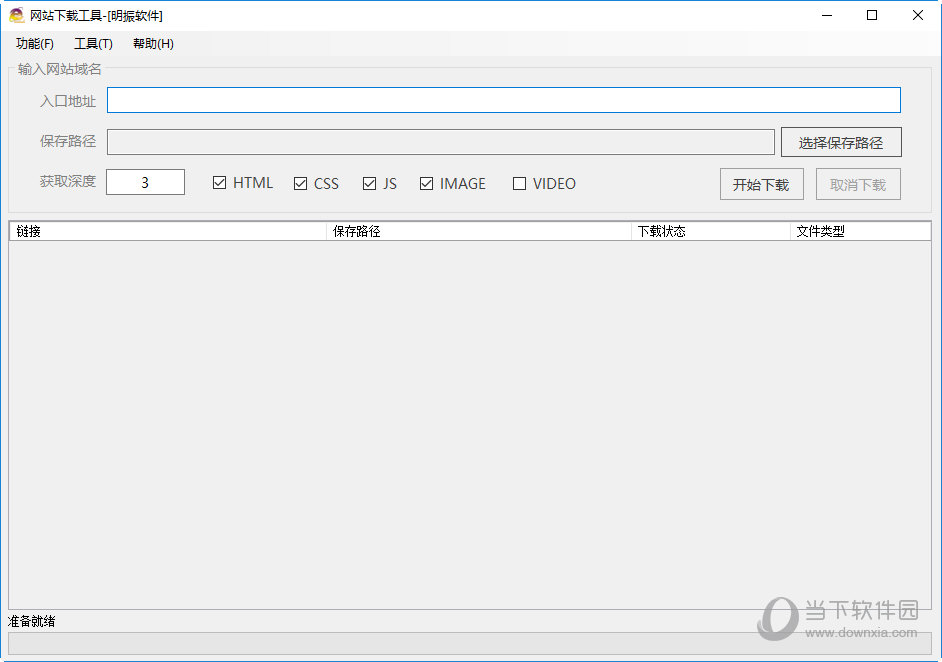Image resolution: width=942 pixels, height=662 pixels.
Task: Click the 取消下载 cancel button
Action: click(x=858, y=184)
